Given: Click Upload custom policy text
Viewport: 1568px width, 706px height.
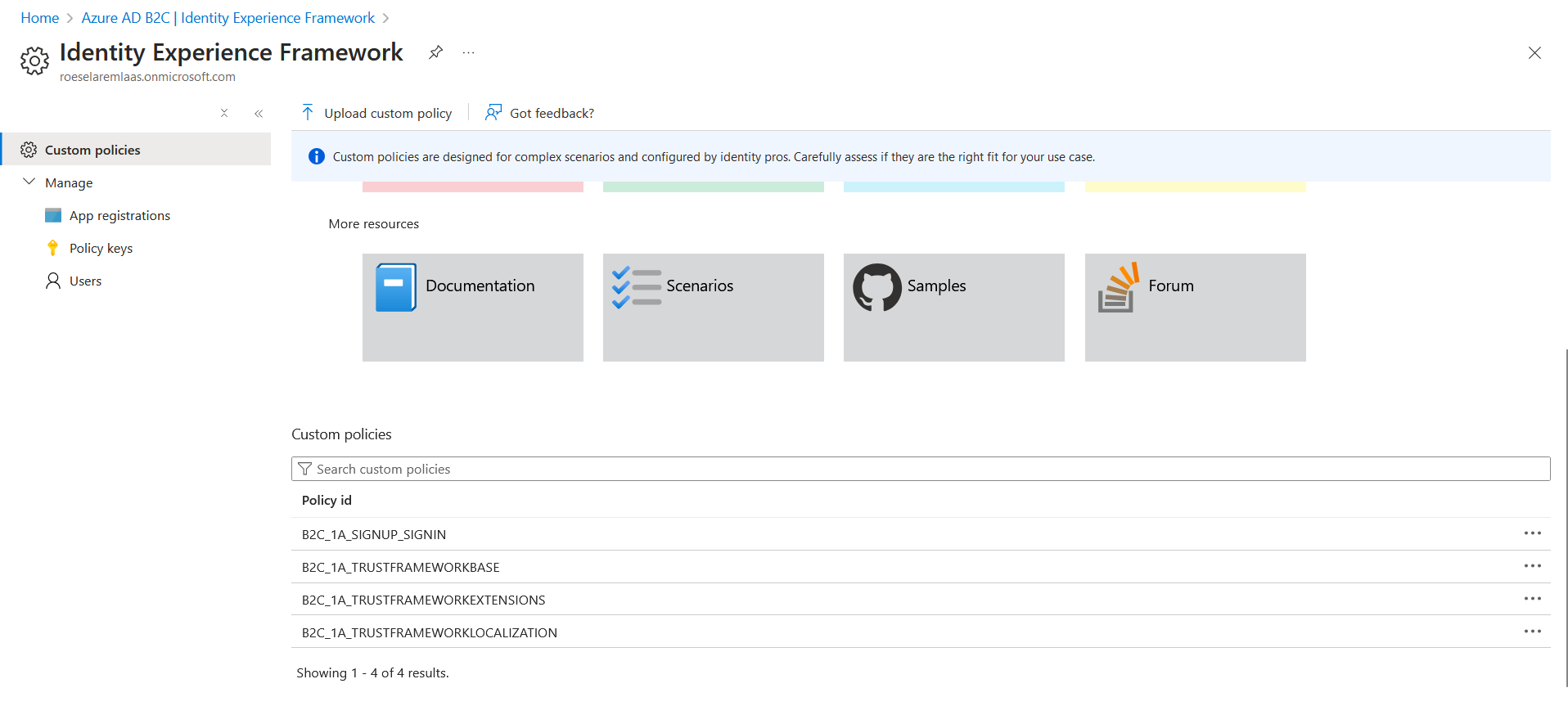Looking at the screenshot, I should (x=388, y=113).
